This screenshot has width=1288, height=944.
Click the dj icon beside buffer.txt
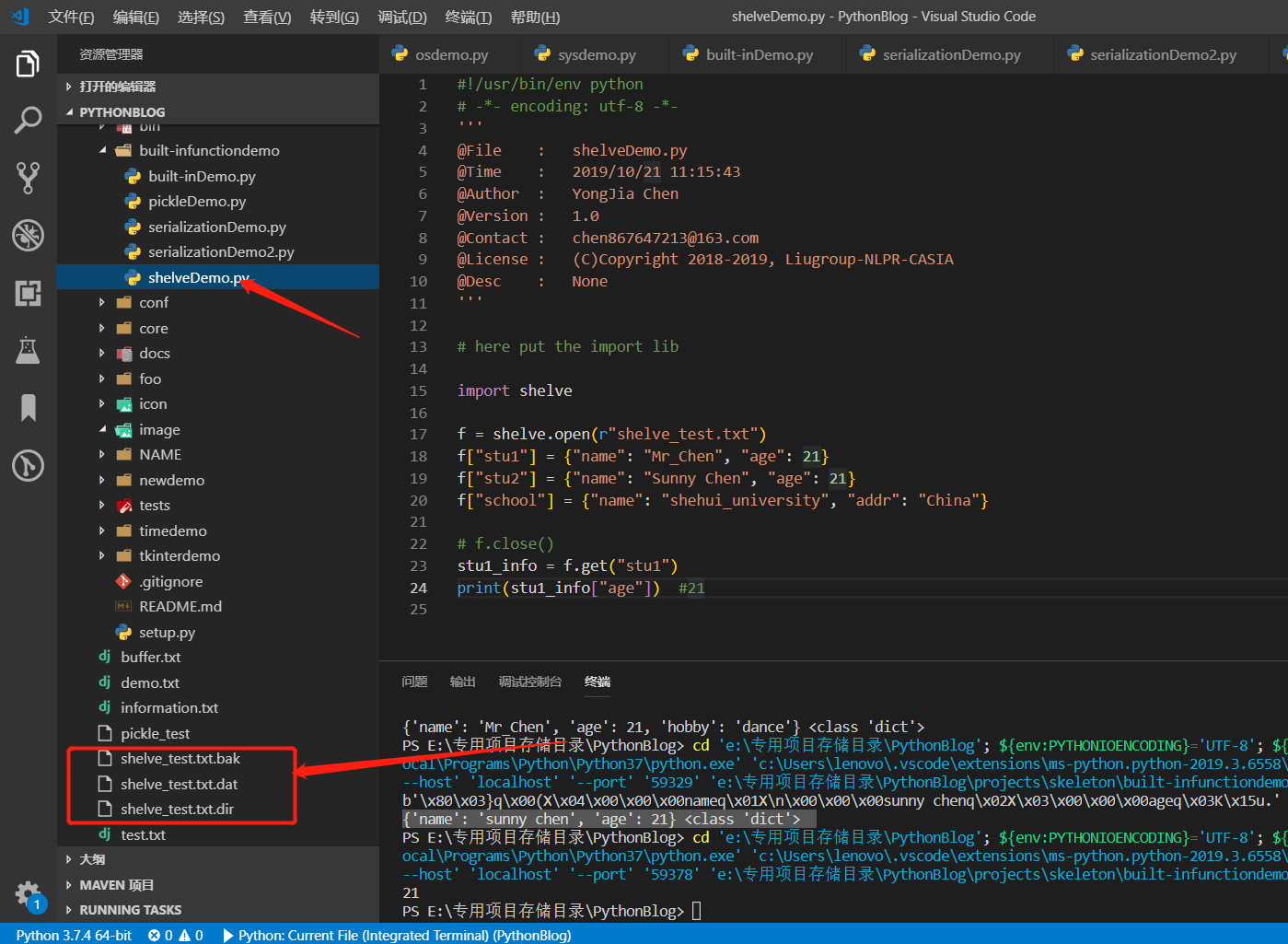[x=105, y=657]
